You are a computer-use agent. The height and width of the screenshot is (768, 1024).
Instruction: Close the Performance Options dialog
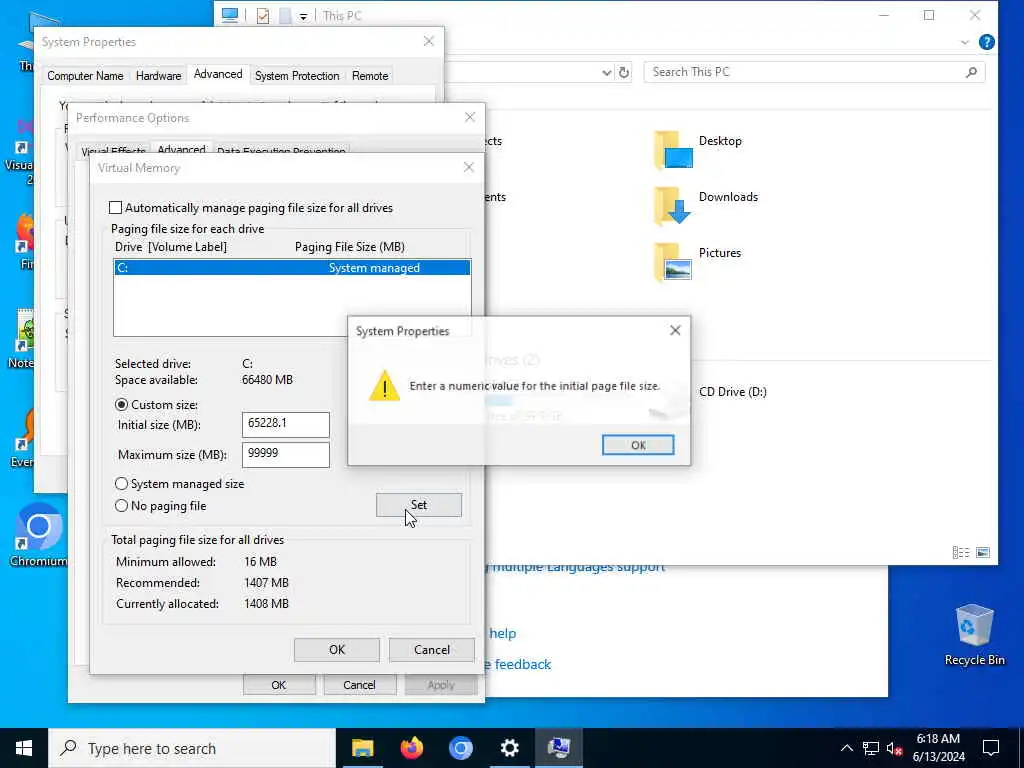[x=470, y=117]
